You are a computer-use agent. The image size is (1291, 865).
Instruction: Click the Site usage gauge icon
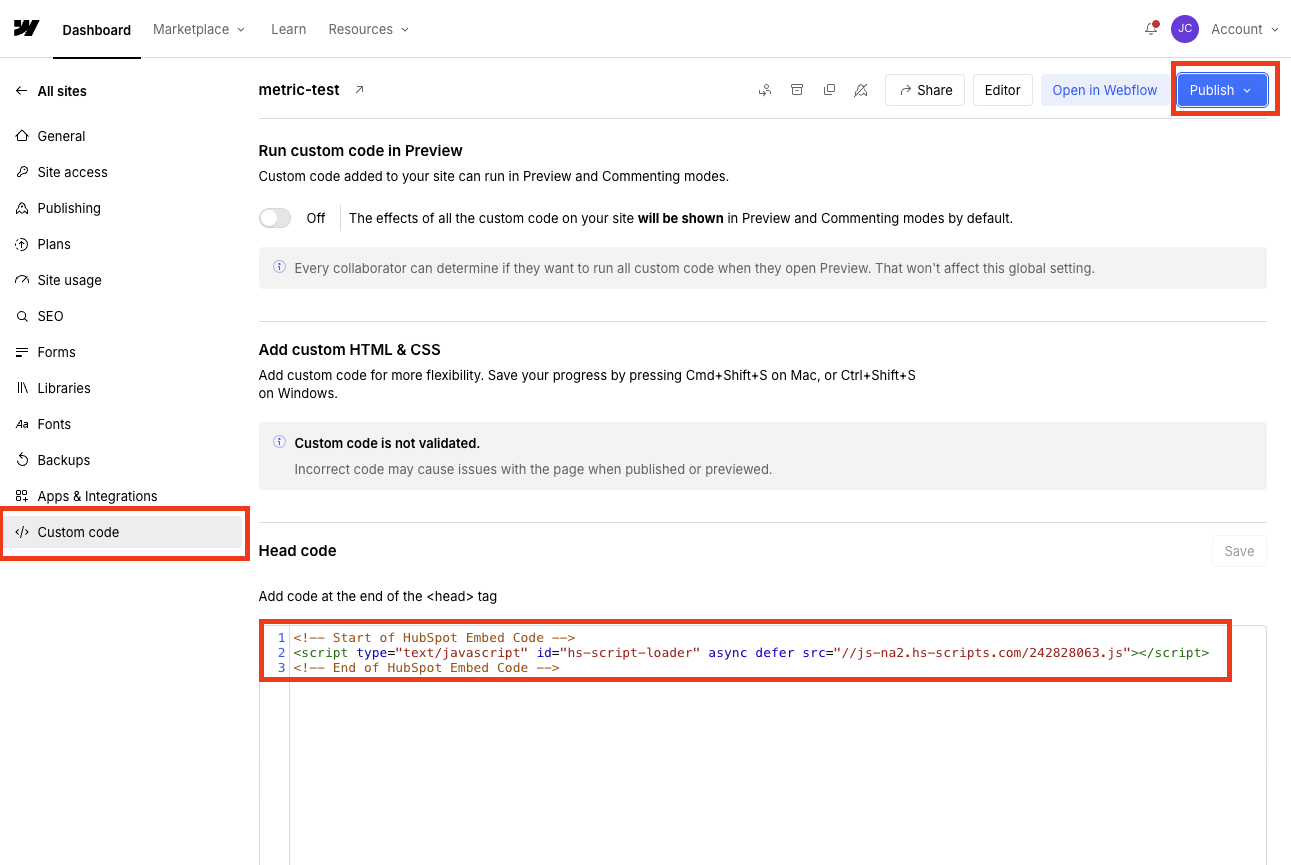click(22, 280)
